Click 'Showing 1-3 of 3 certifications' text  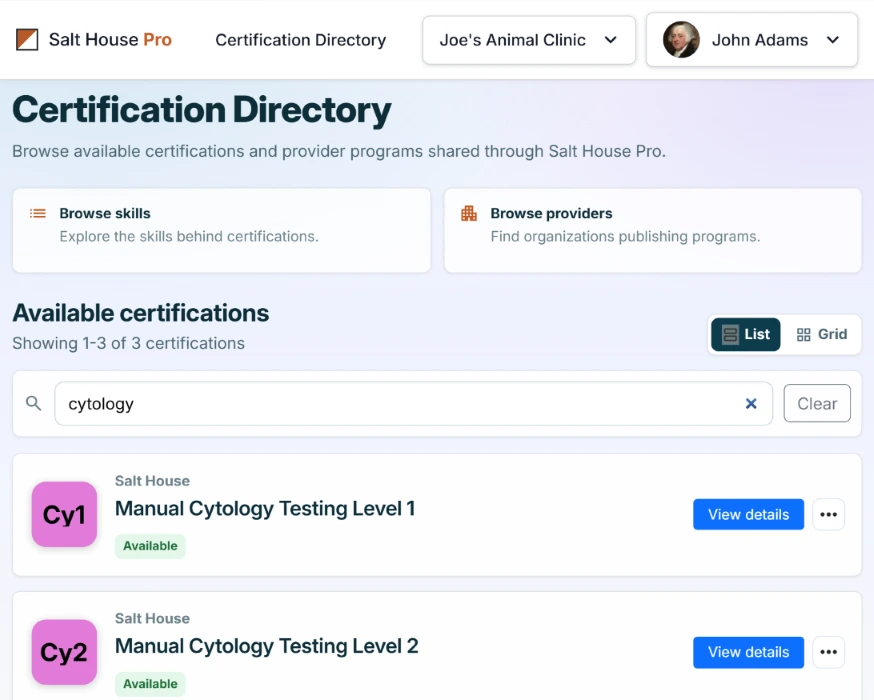click(x=128, y=343)
